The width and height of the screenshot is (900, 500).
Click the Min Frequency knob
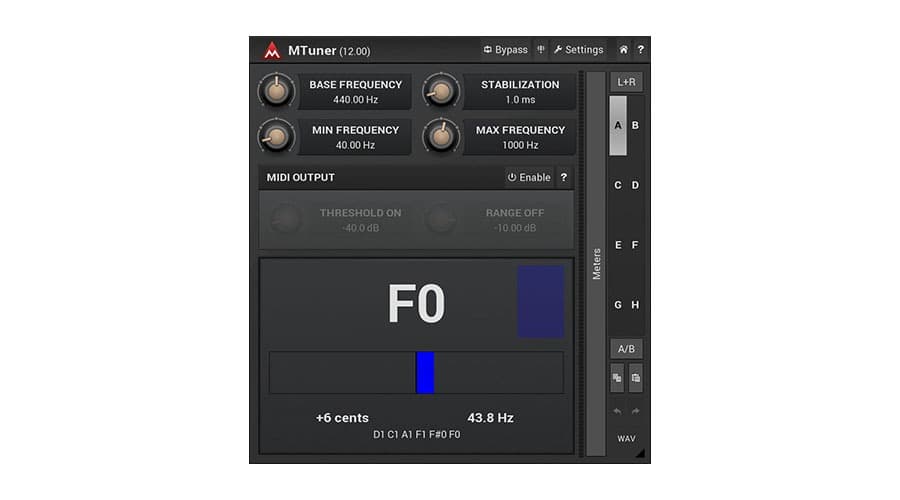(x=277, y=137)
